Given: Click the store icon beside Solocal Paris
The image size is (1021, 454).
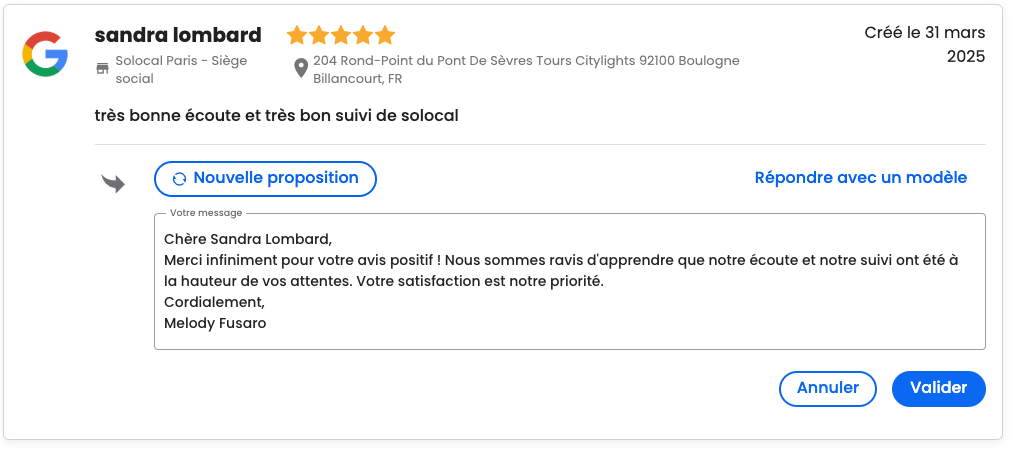Looking at the screenshot, I should pos(102,68).
